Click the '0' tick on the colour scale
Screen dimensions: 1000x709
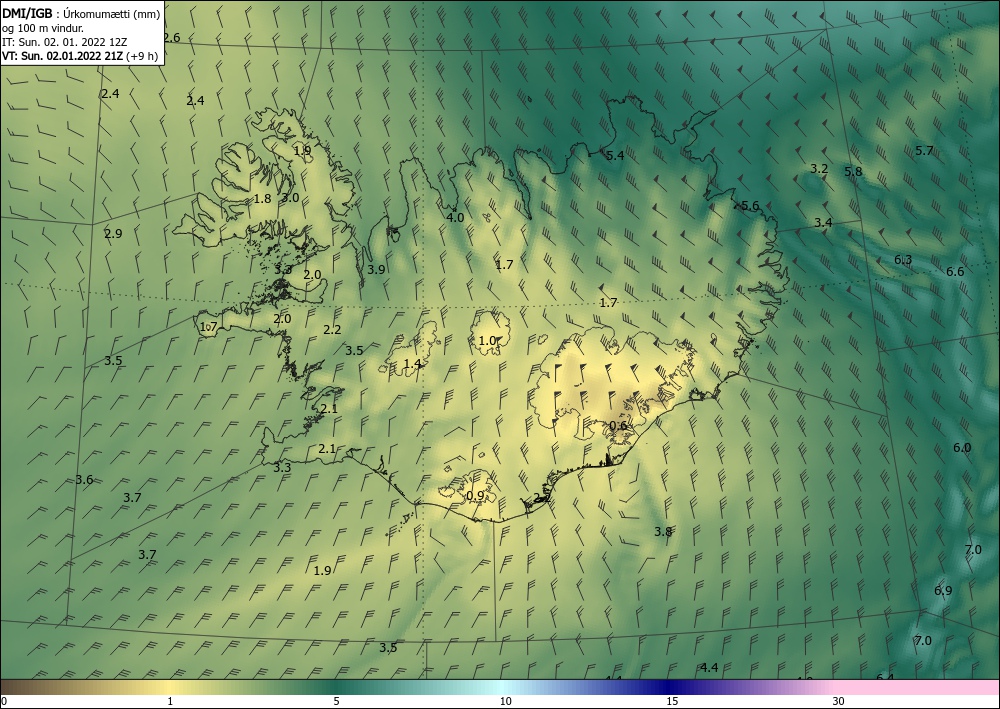point(4,702)
